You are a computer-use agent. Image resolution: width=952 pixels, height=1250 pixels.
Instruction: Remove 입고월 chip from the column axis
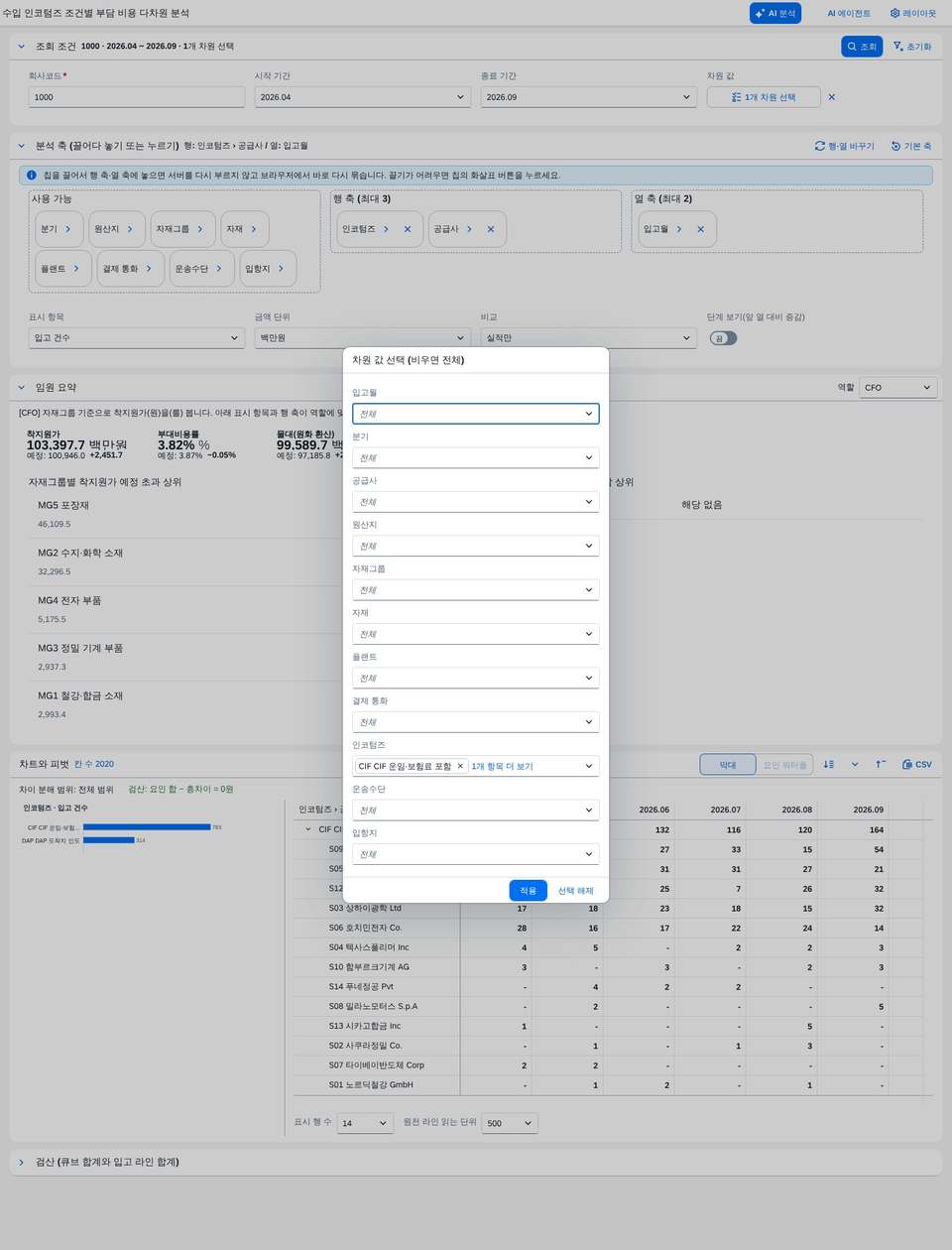tap(700, 229)
